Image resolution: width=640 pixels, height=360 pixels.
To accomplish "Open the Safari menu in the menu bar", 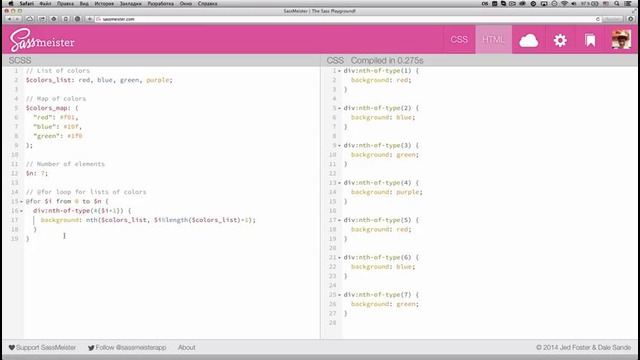I will pos(27,3).
